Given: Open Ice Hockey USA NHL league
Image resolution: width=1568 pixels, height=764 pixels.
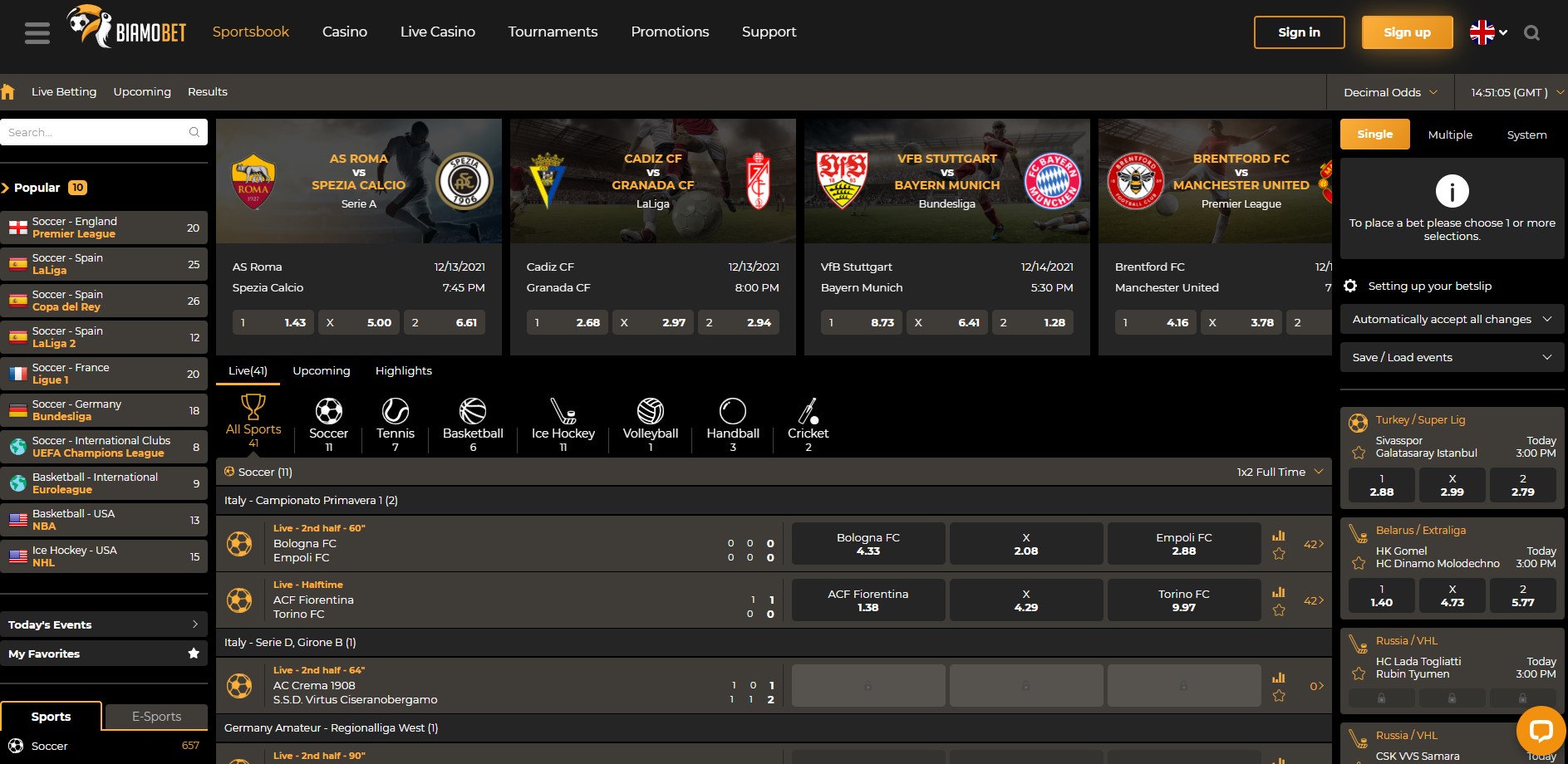Looking at the screenshot, I should pos(104,556).
